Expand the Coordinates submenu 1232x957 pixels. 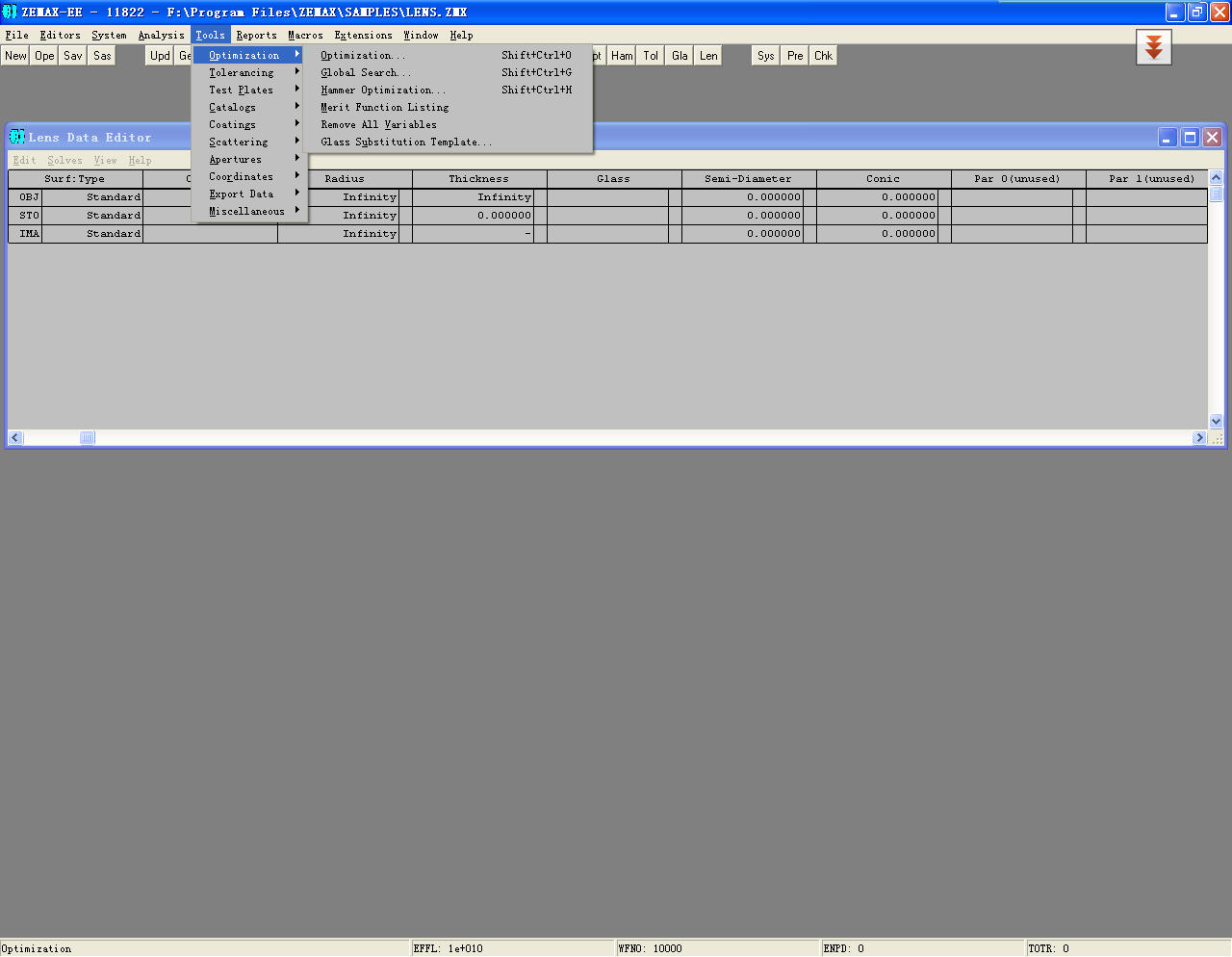click(x=249, y=177)
